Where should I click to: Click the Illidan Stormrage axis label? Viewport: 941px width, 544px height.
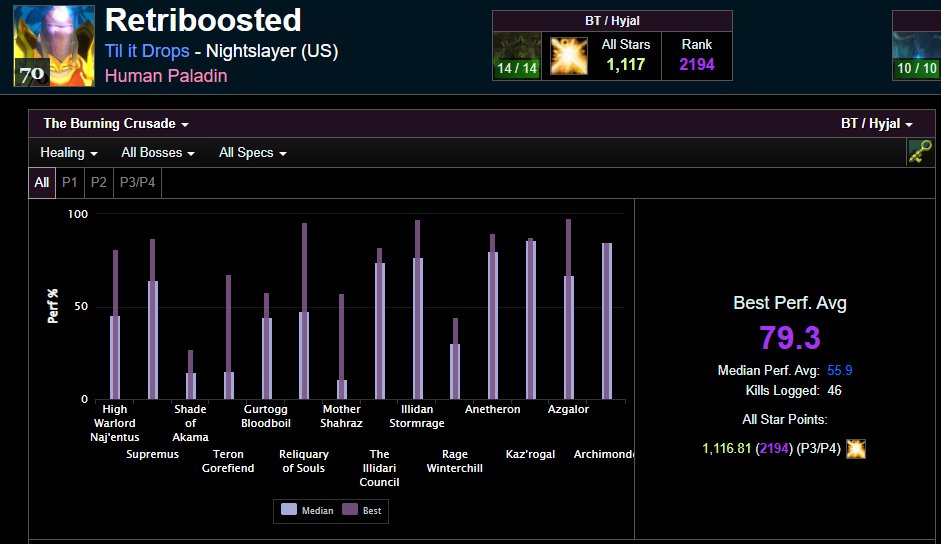(417, 416)
